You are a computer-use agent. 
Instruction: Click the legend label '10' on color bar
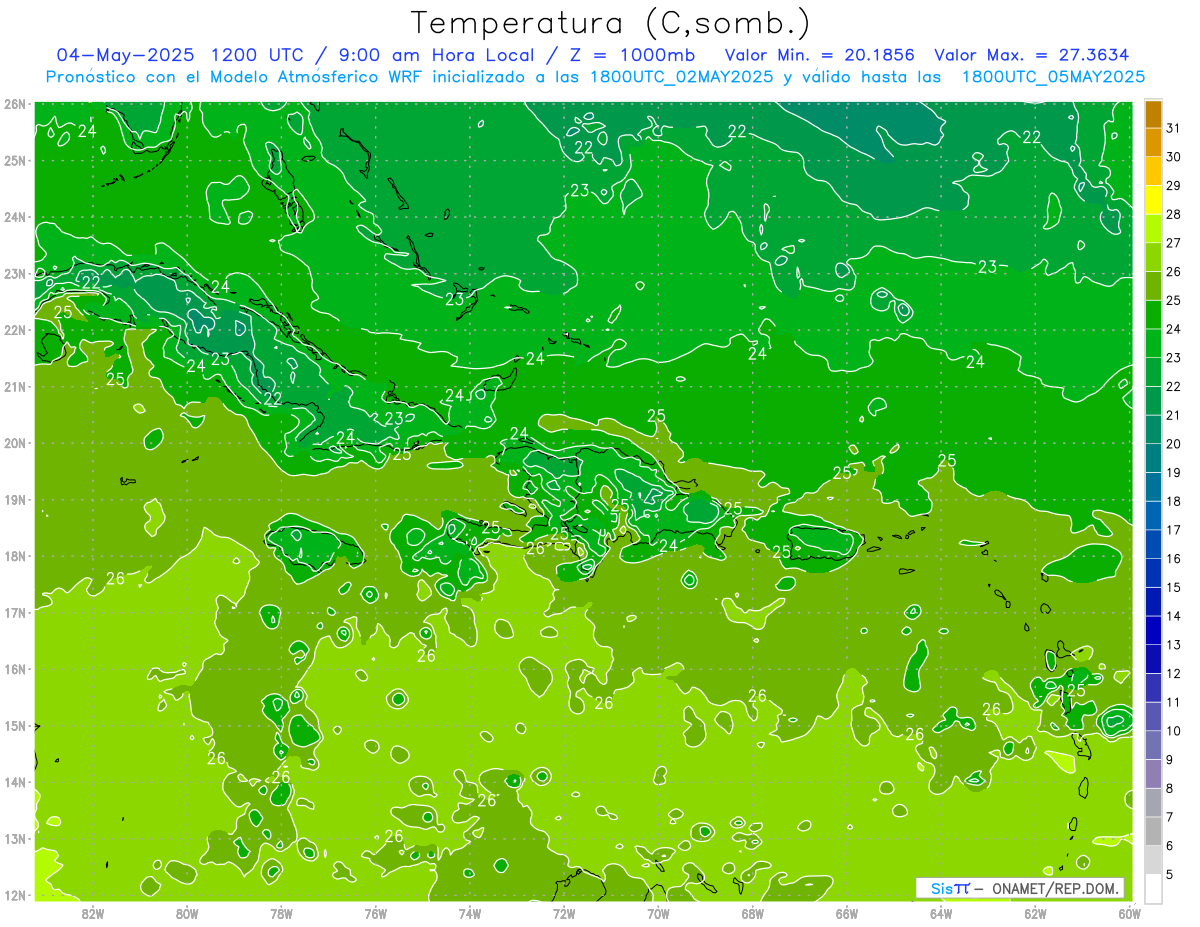[1174, 731]
